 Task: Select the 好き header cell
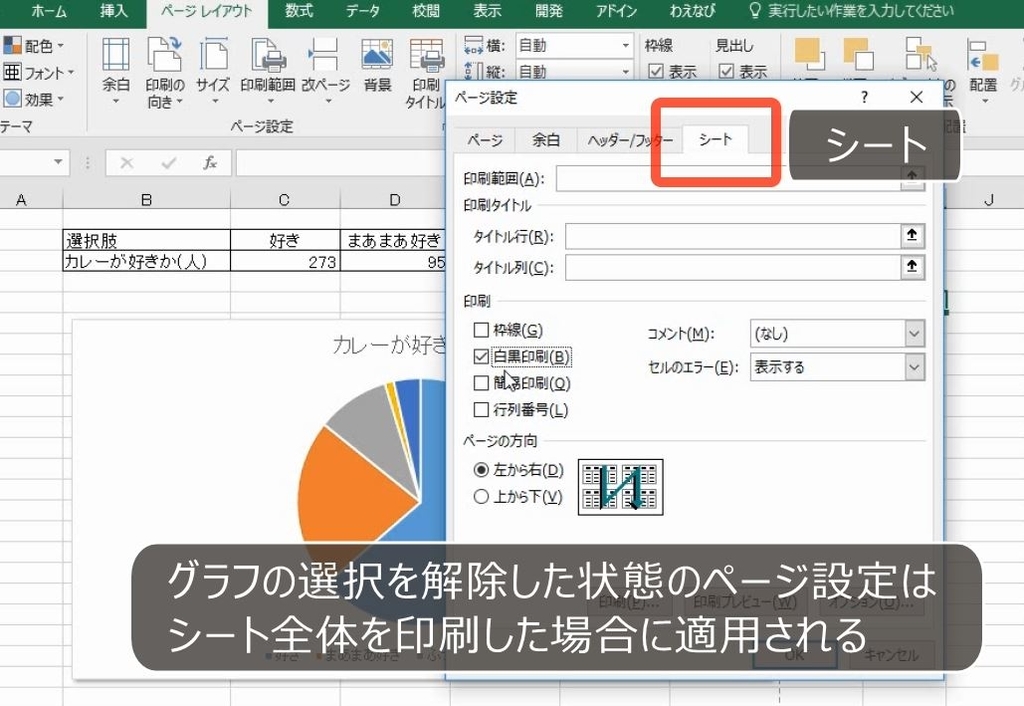click(285, 240)
